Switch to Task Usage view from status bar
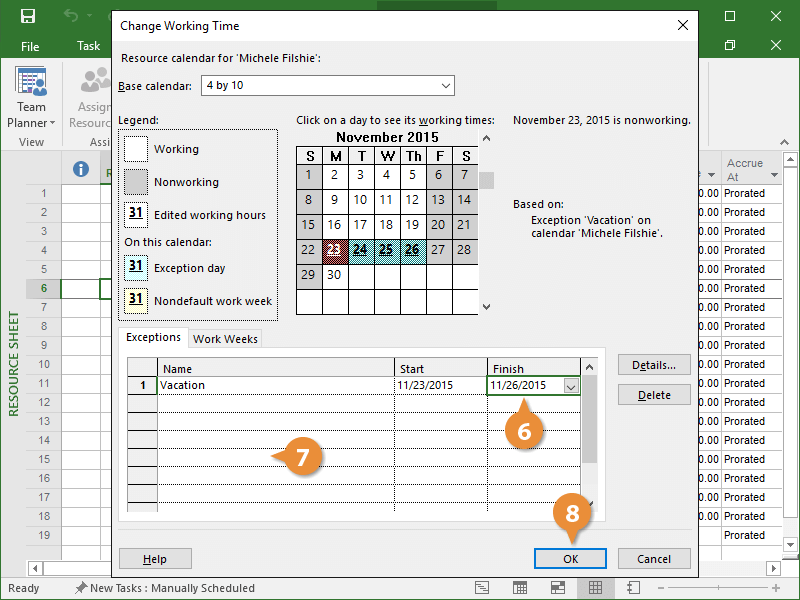Screen dimensions: 800x600 coord(519,588)
